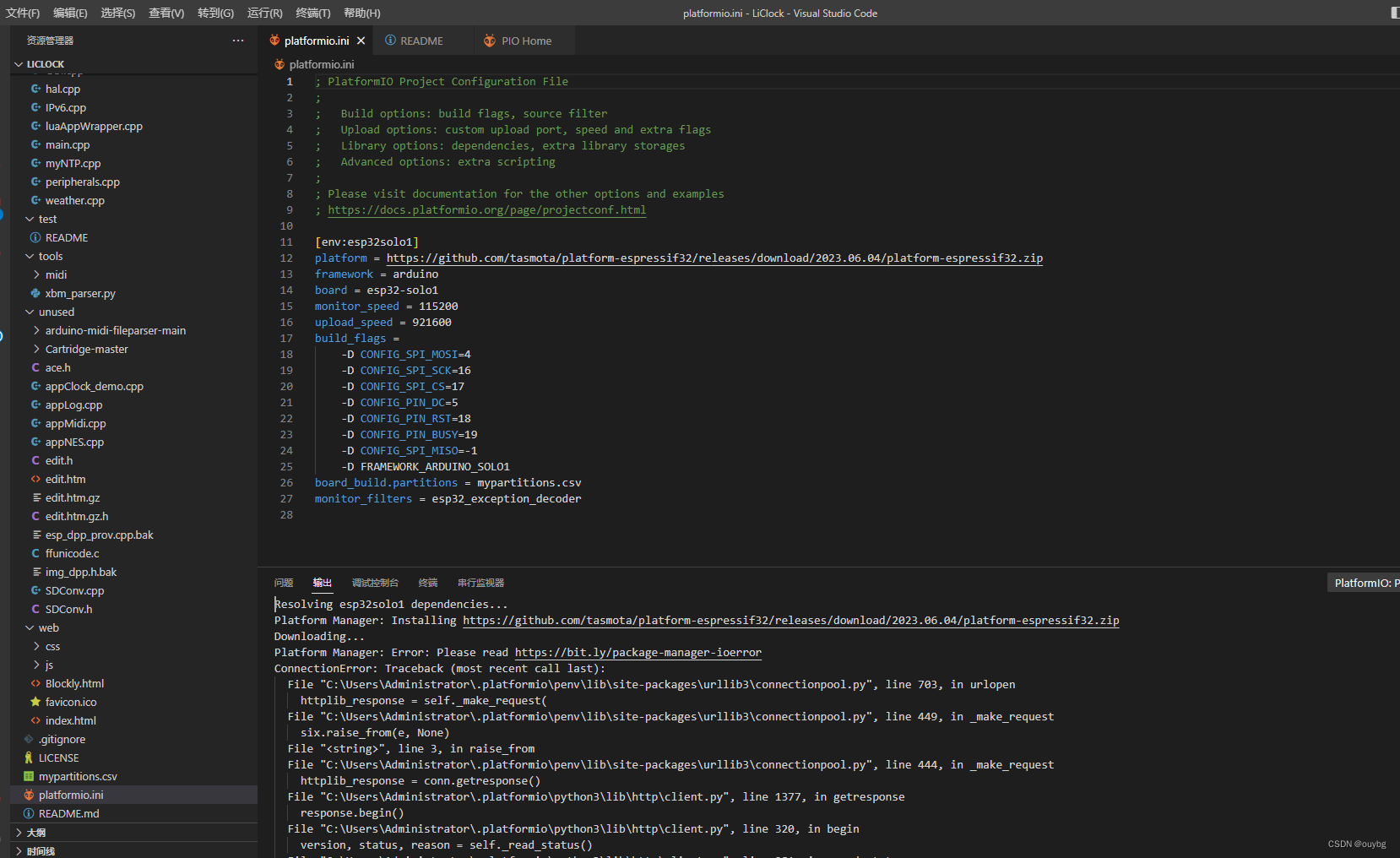This screenshot has width=1400, height=858.
Task: Open appMidi.cpp file
Action: pyautogui.click(x=76, y=423)
